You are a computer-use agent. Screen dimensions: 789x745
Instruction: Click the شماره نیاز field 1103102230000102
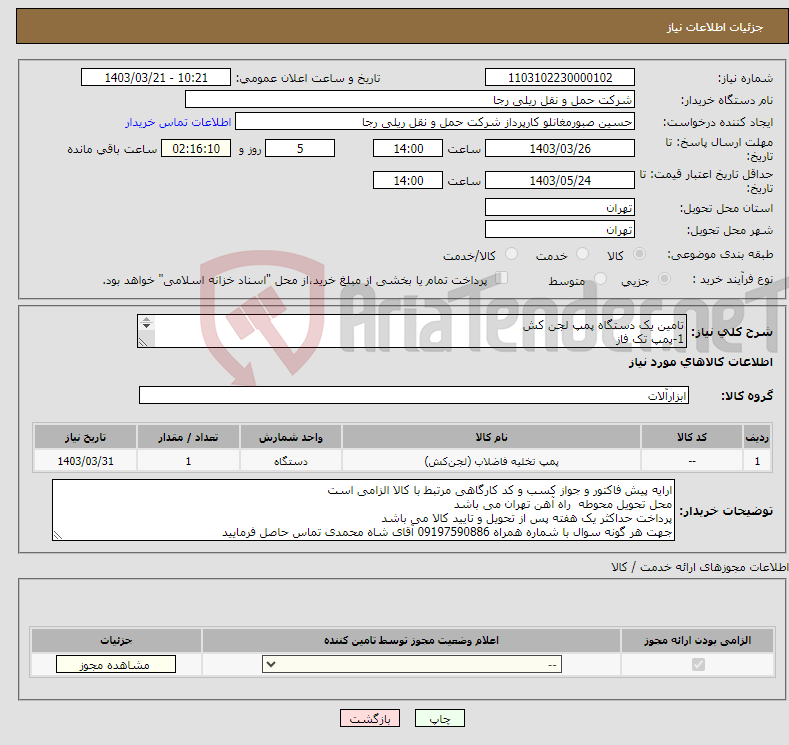560,77
